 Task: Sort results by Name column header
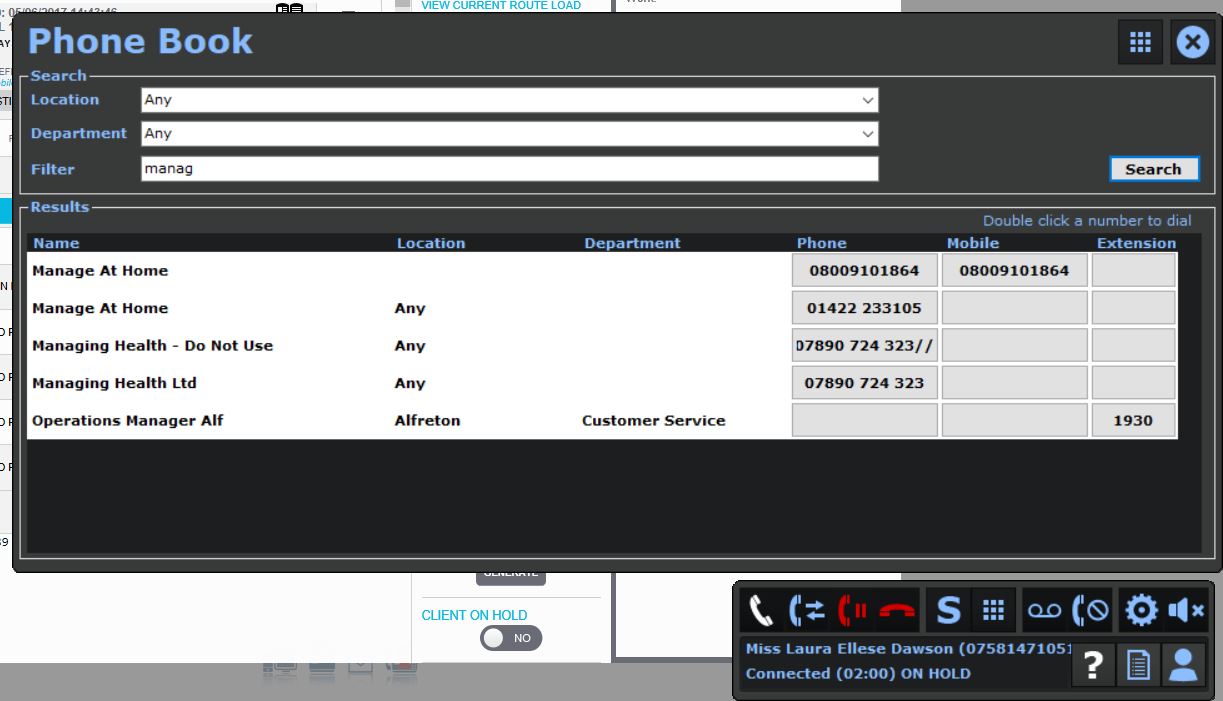(x=56, y=243)
